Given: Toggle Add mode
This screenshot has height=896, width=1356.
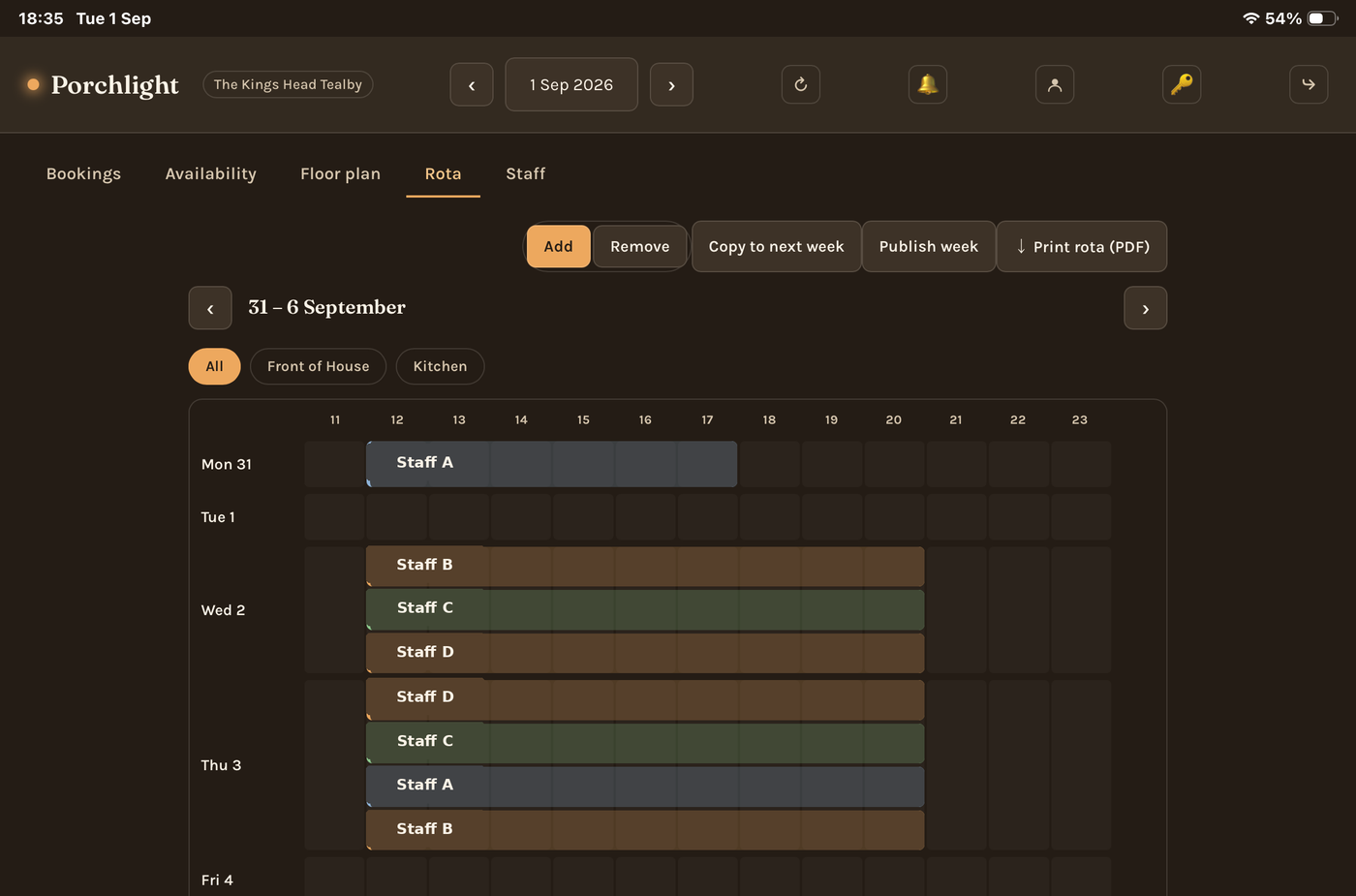Looking at the screenshot, I should 558,247.
